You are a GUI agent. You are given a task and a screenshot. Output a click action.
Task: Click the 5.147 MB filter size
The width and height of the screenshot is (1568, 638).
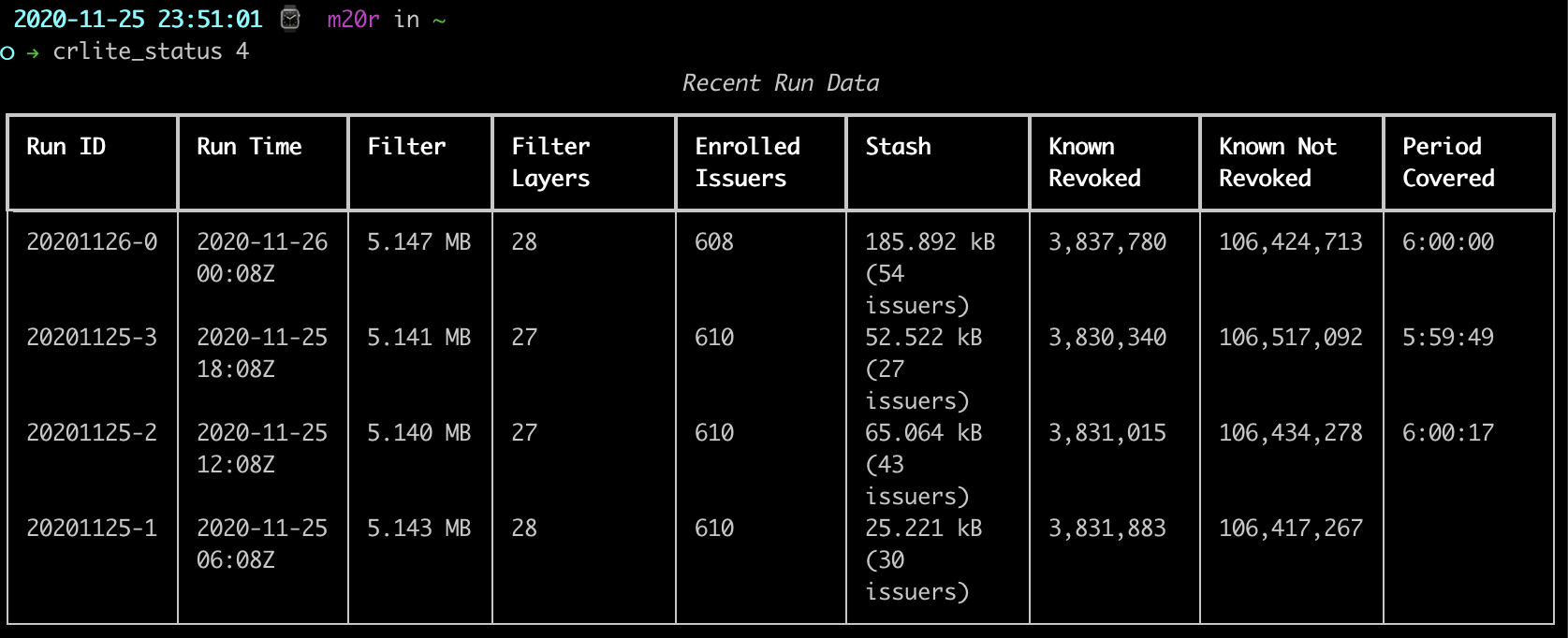pos(418,242)
